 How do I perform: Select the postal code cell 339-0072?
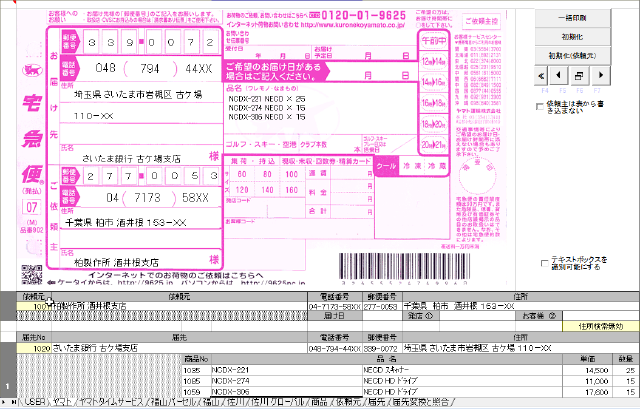coord(382,348)
